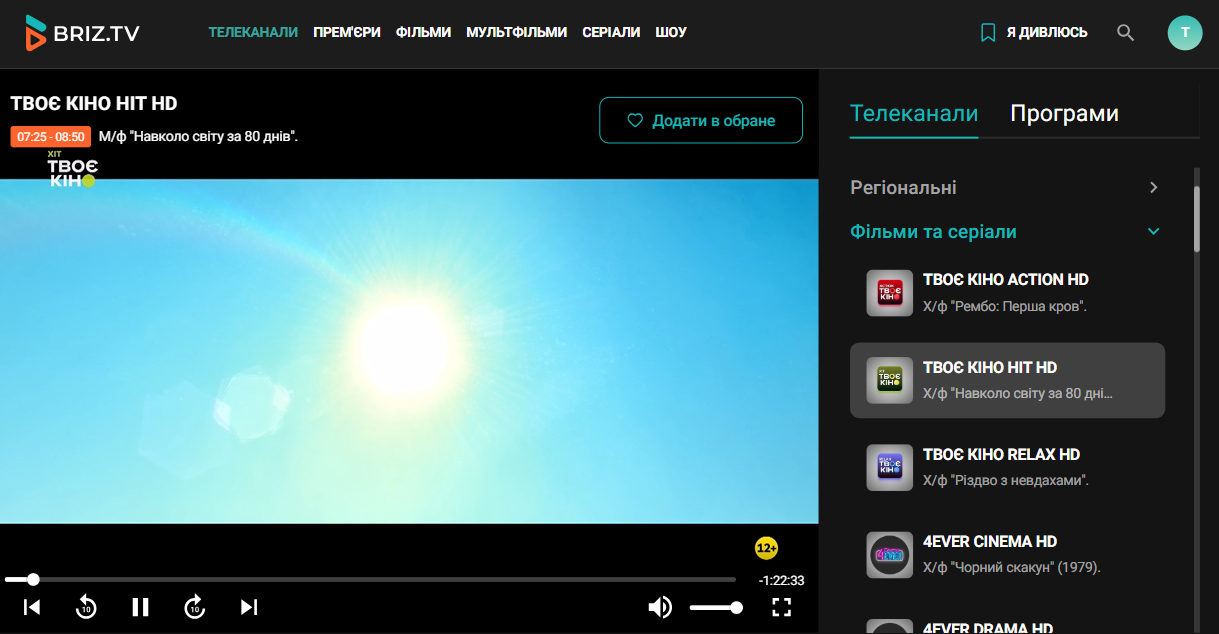The height and width of the screenshot is (634, 1219).
Task: Jump to next program
Action: [x=249, y=607]
